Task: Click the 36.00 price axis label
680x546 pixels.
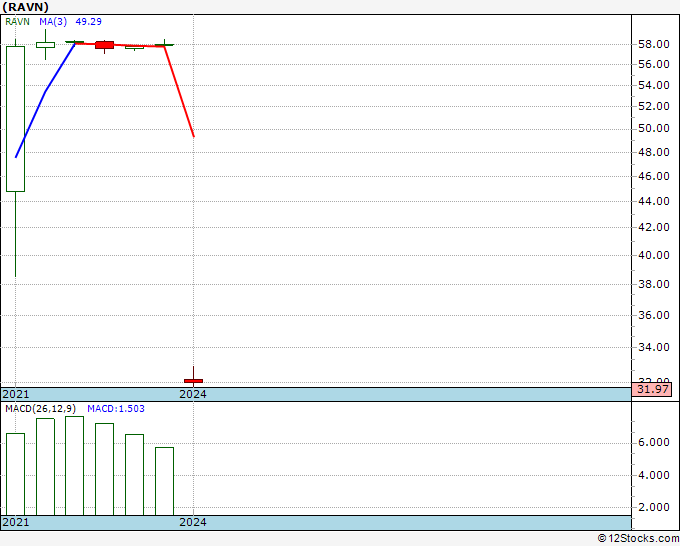Action: [654, 315]
